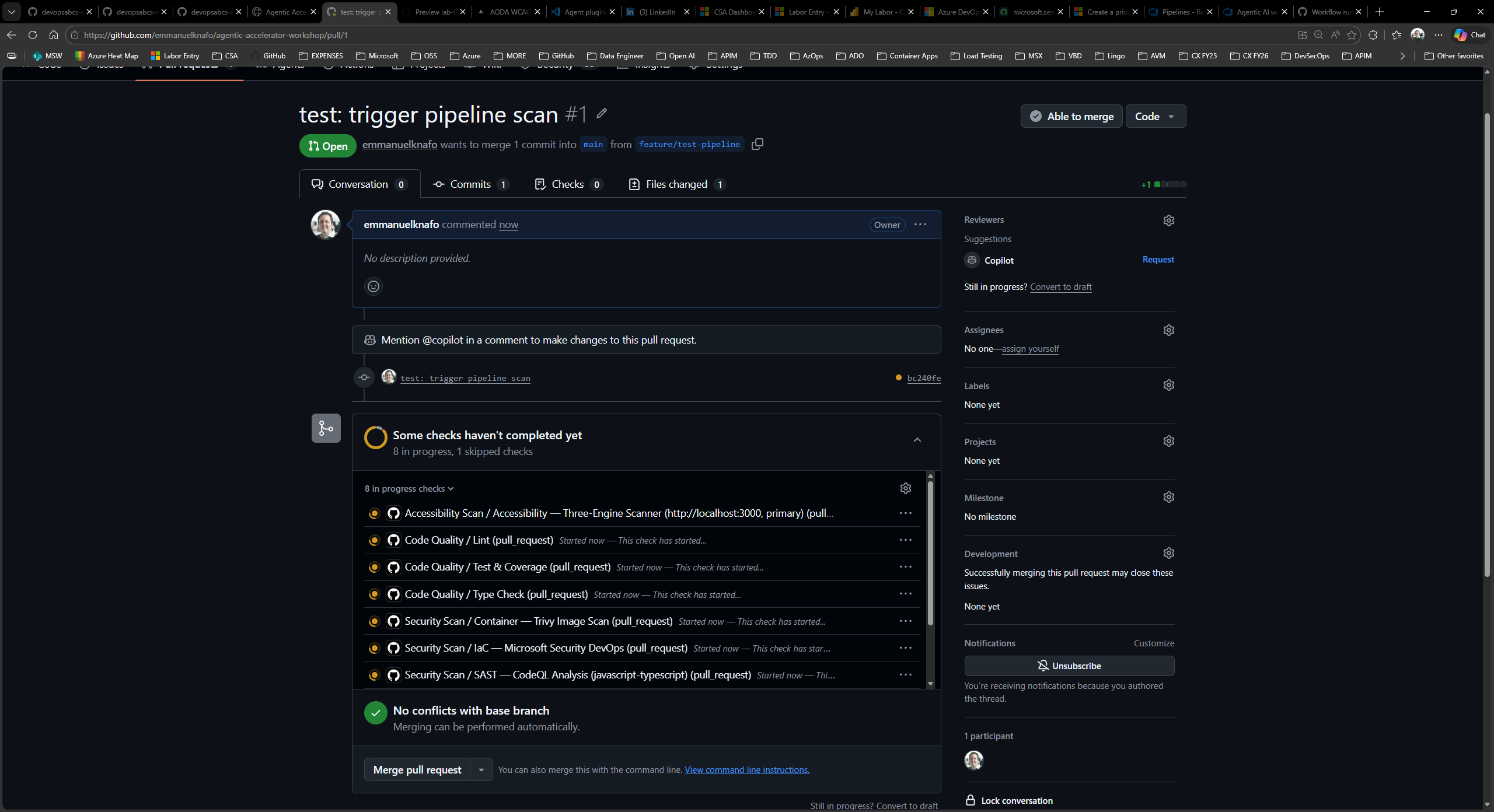Open Reviewers settings gear

click(1169, 220)
